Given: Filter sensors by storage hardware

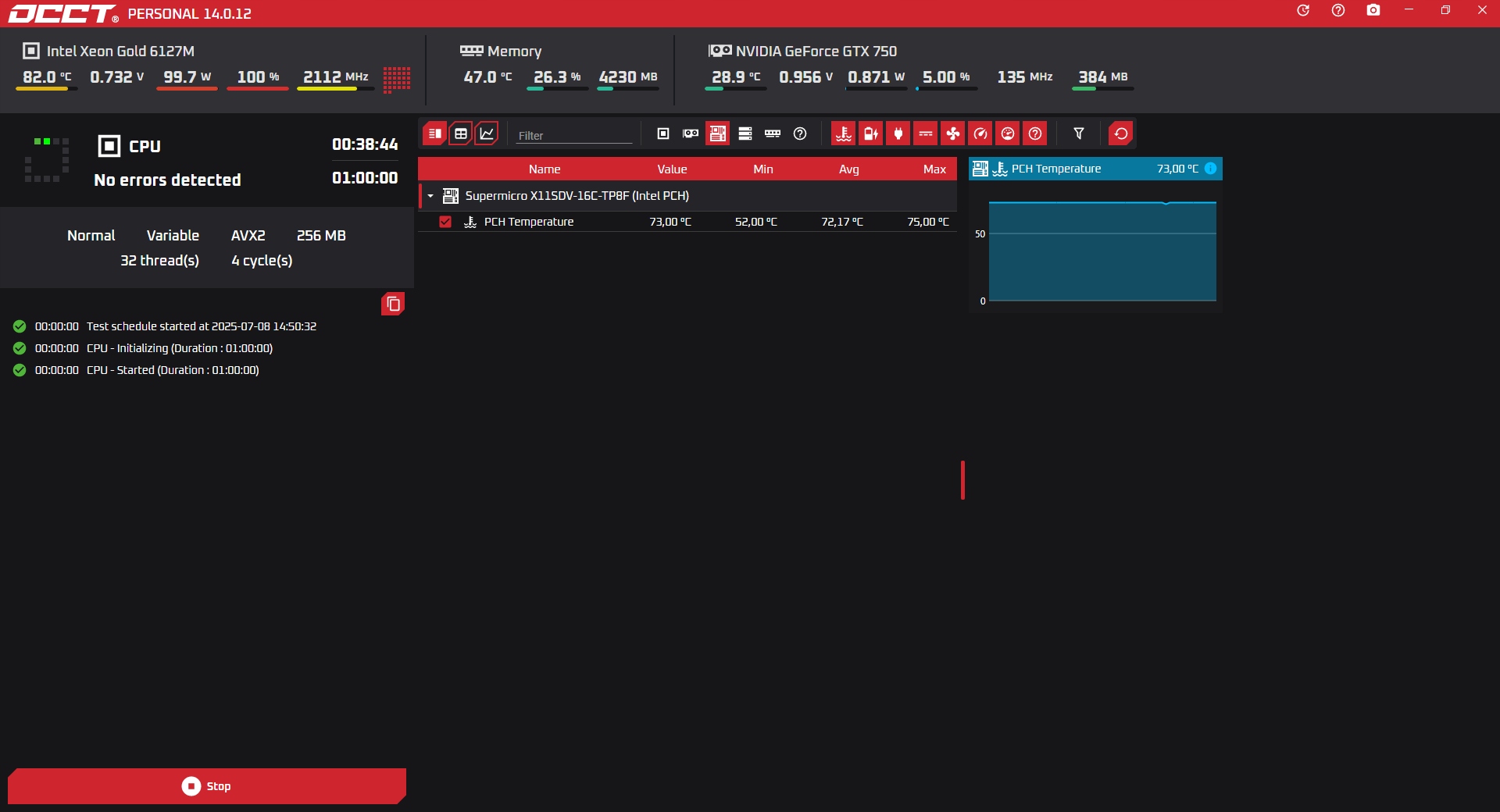Looking at the screenshot, I should click(745, 134).
